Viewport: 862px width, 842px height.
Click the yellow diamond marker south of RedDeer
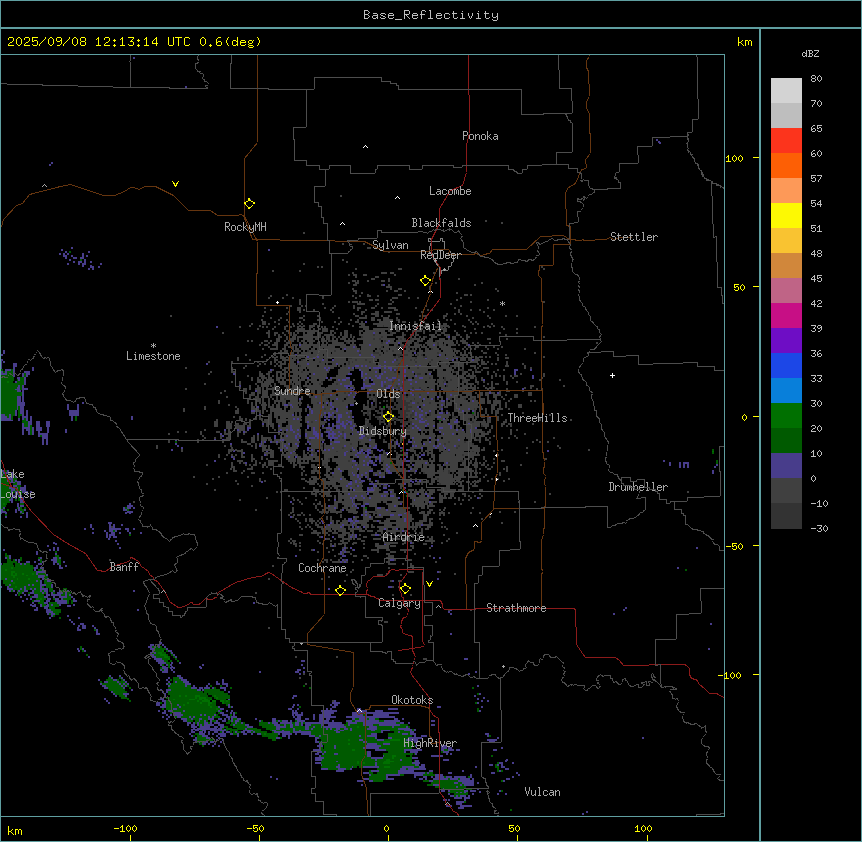425,281
